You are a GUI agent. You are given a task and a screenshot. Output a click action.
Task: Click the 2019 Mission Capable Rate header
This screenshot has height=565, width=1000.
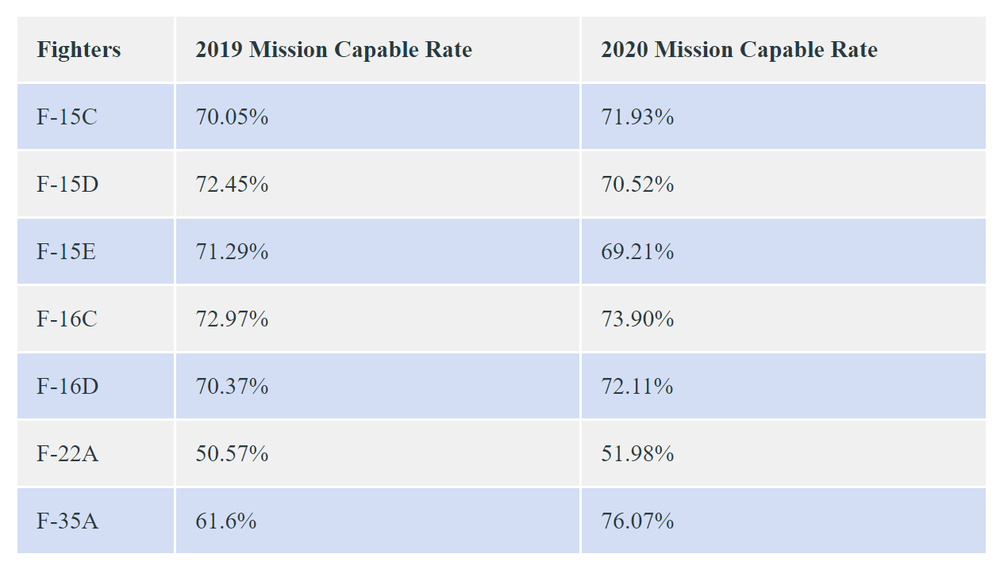point(333,50)
